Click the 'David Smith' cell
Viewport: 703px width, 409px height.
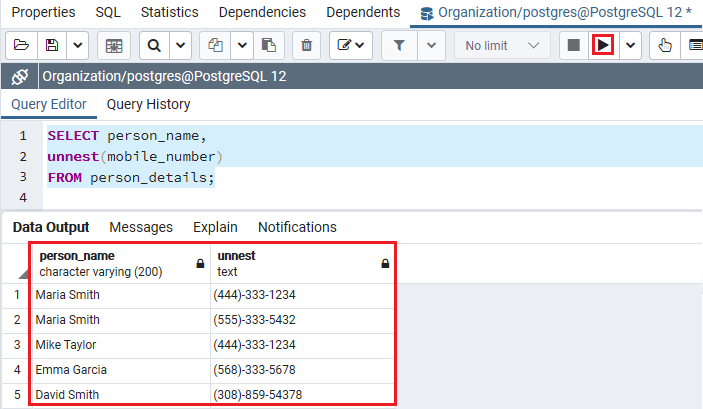(121, 395)
